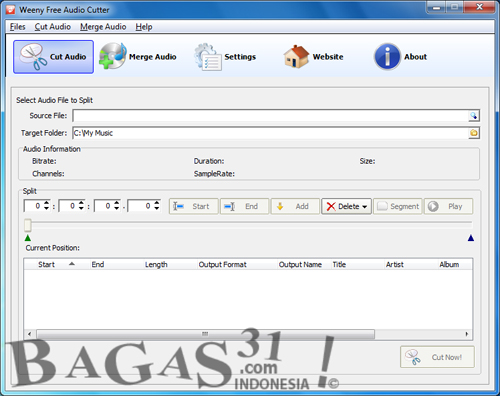
Task: Decrease the minutes spinner value
Action: (x=81, y=209)
